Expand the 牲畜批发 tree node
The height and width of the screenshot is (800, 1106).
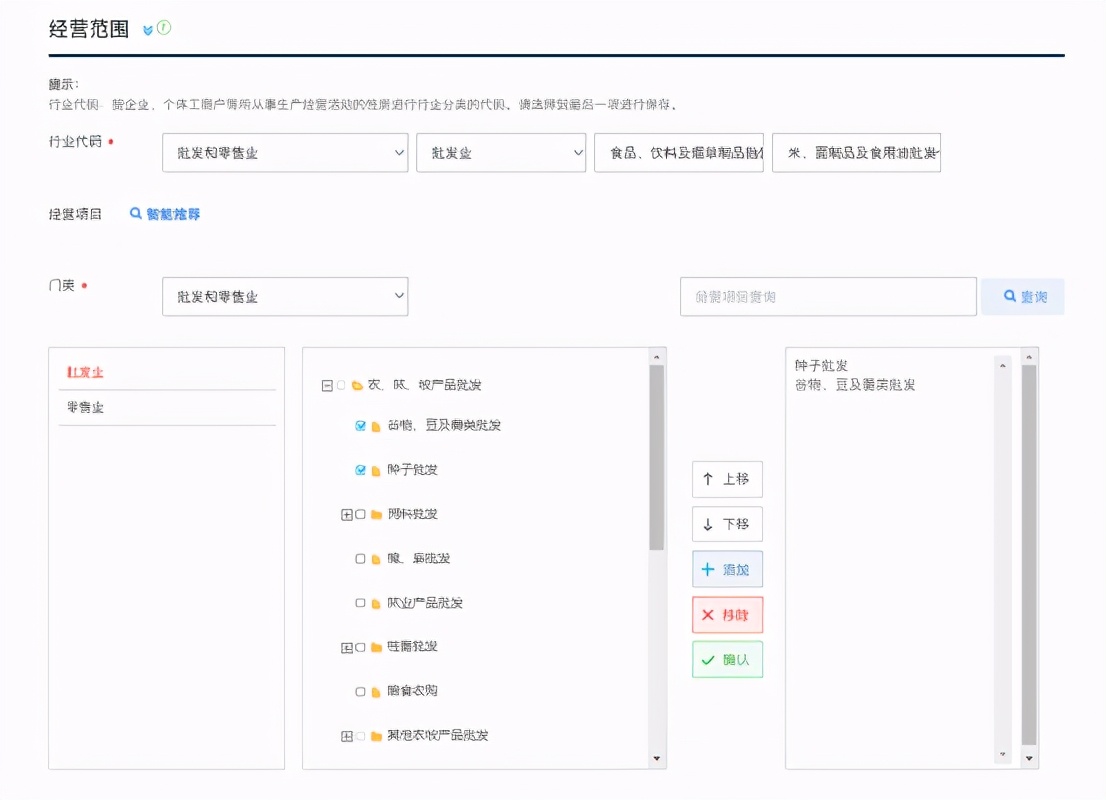coord(346,647)
